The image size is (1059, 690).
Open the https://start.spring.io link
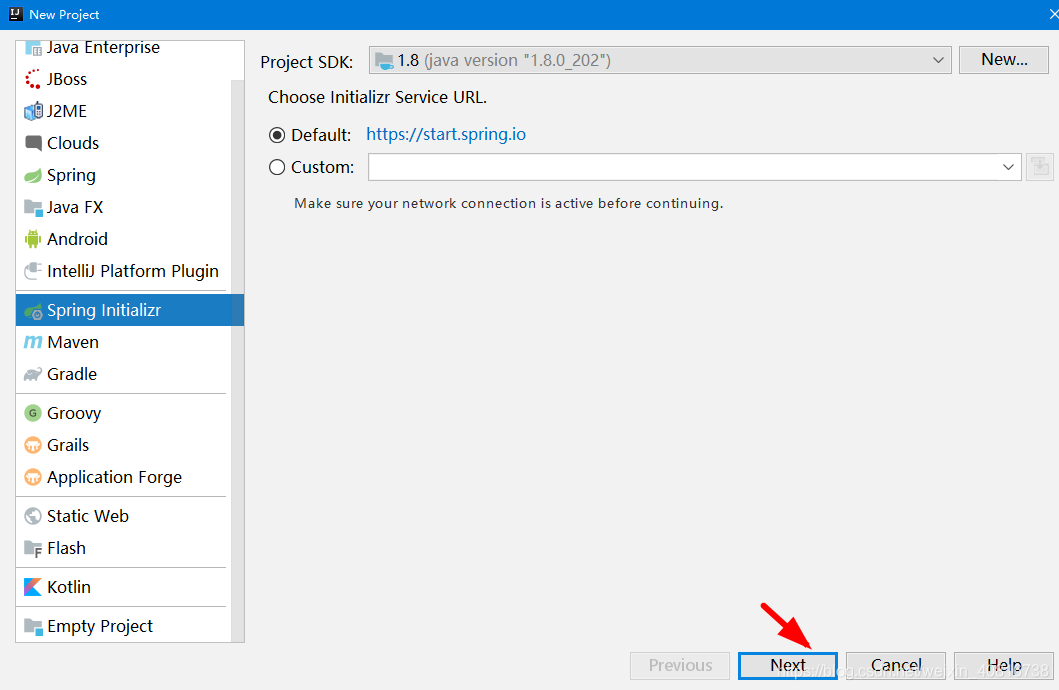pos(446,134)
